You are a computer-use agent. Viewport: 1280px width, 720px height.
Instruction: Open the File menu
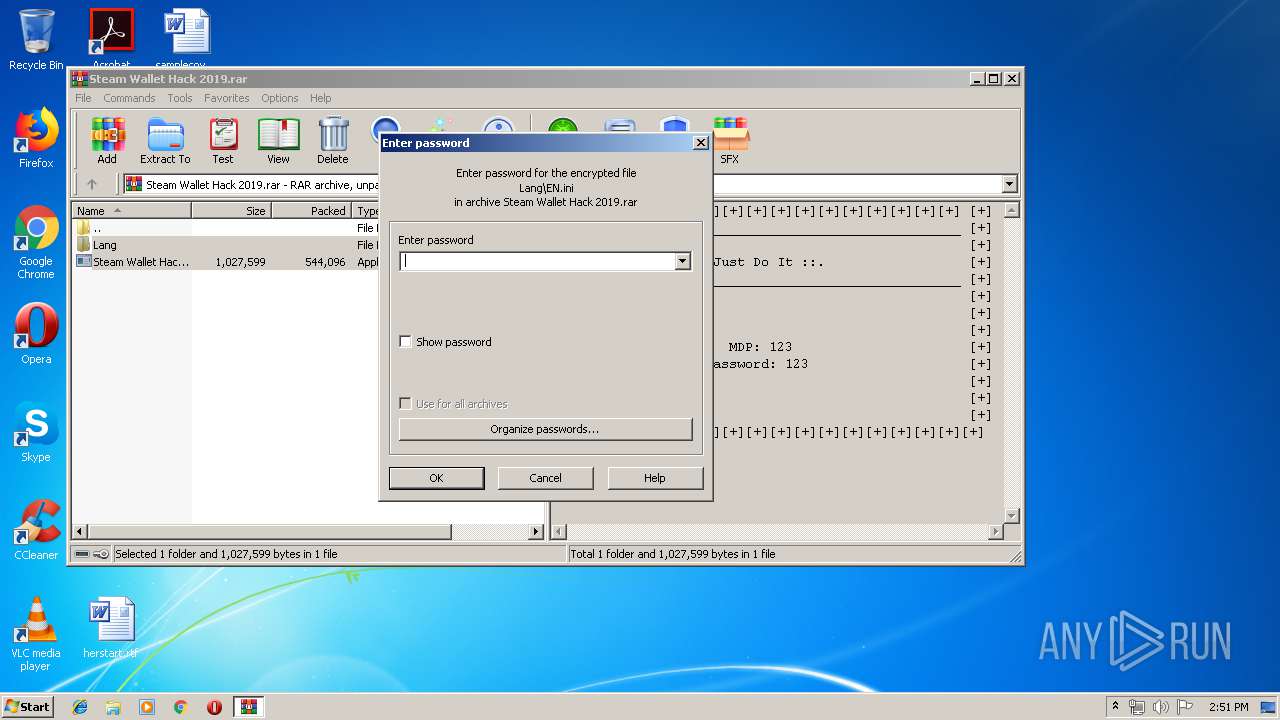point(83,98)
